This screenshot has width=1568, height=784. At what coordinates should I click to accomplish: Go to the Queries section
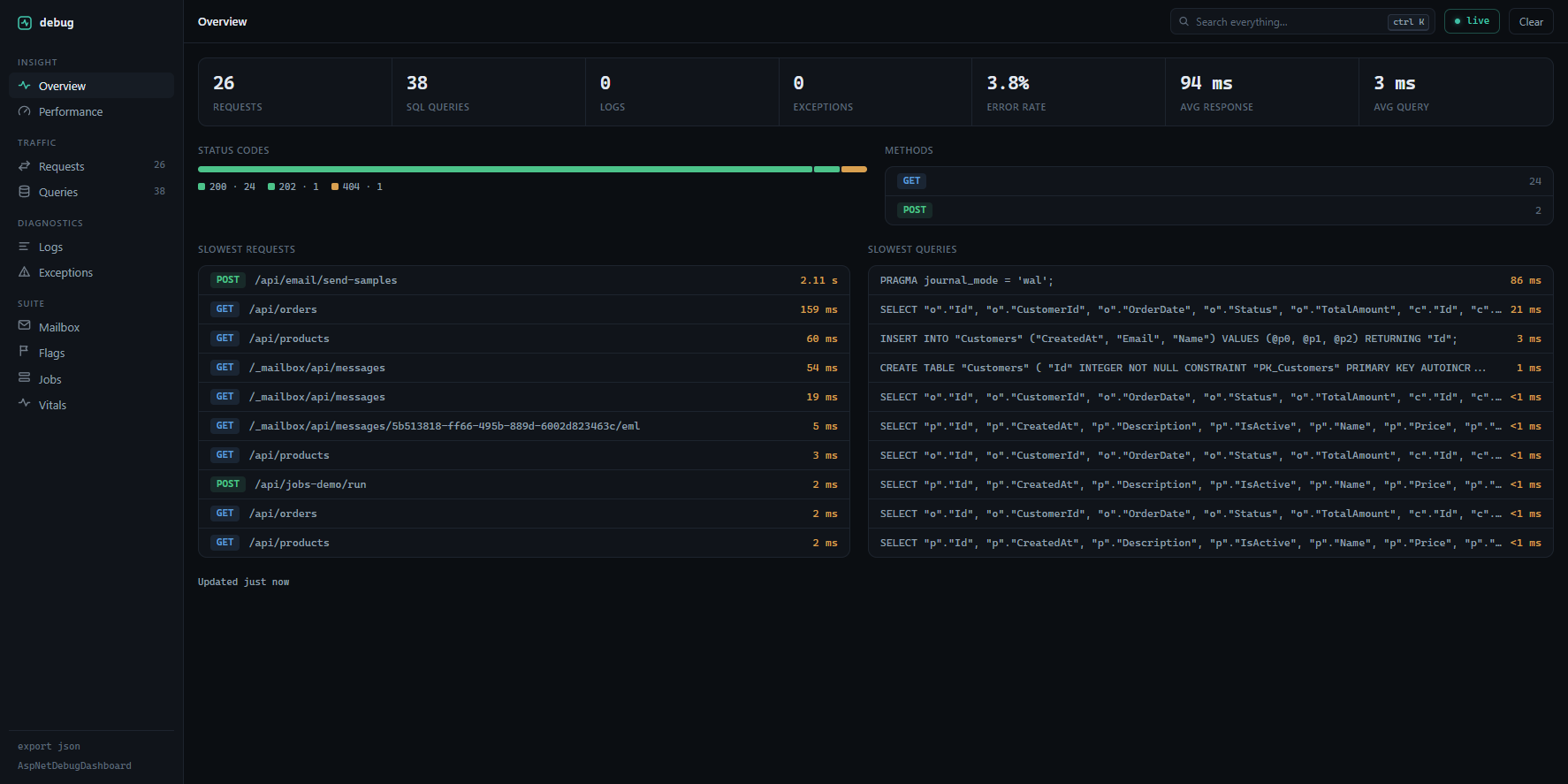click(91, 192)
